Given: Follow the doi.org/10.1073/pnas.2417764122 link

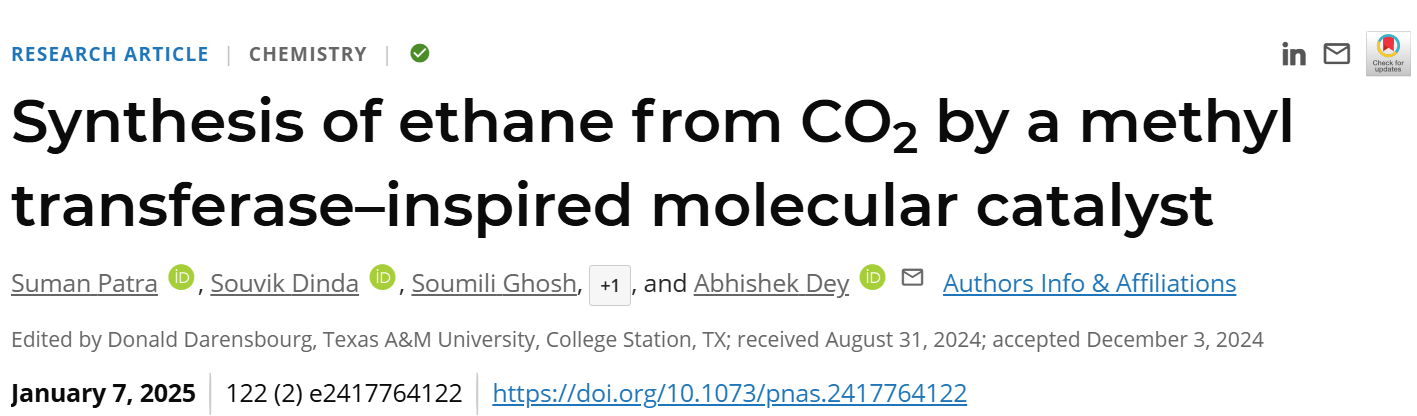Looking at the screenshot, I should (x=730, y=393).
